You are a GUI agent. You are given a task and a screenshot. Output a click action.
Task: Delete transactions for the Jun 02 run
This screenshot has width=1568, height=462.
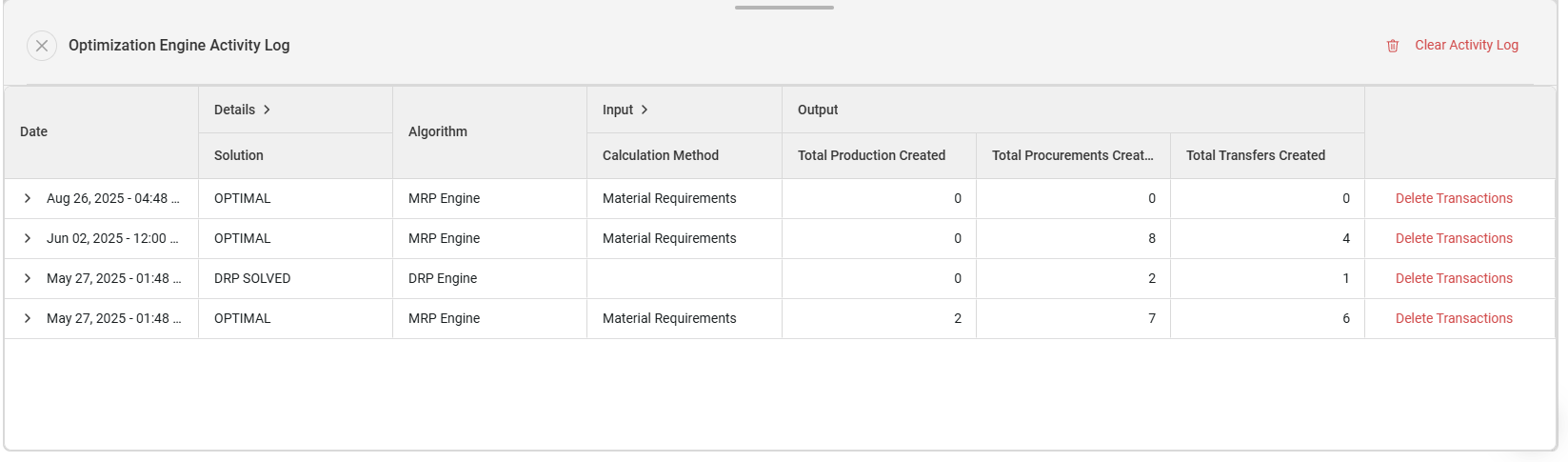(1454, 238)
